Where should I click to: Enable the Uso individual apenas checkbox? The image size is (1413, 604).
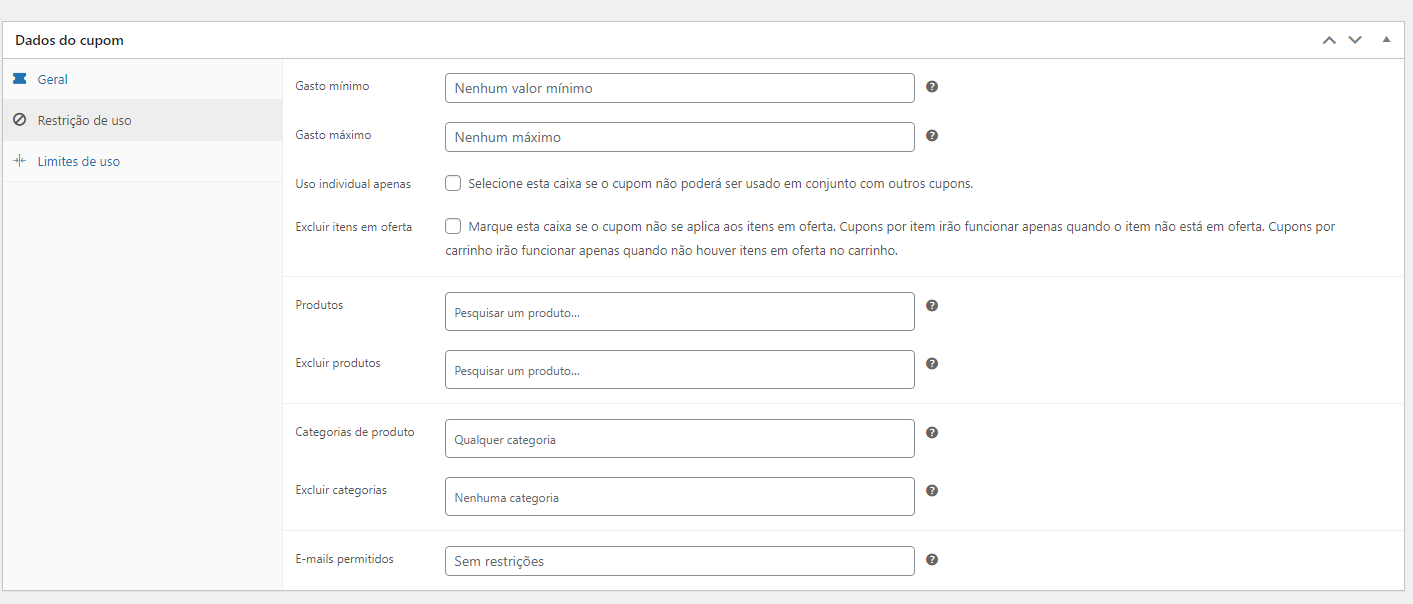(x=453, y=183)
